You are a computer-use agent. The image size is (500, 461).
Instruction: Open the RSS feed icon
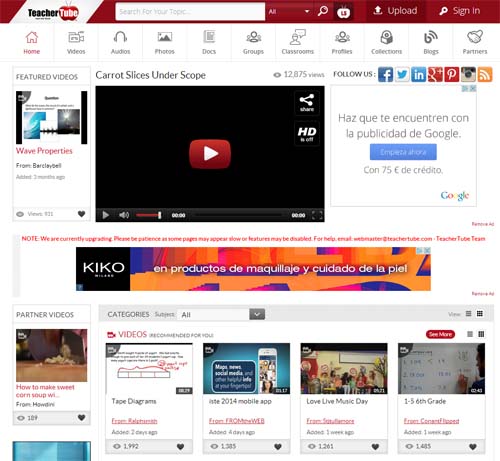pos(485,74)
